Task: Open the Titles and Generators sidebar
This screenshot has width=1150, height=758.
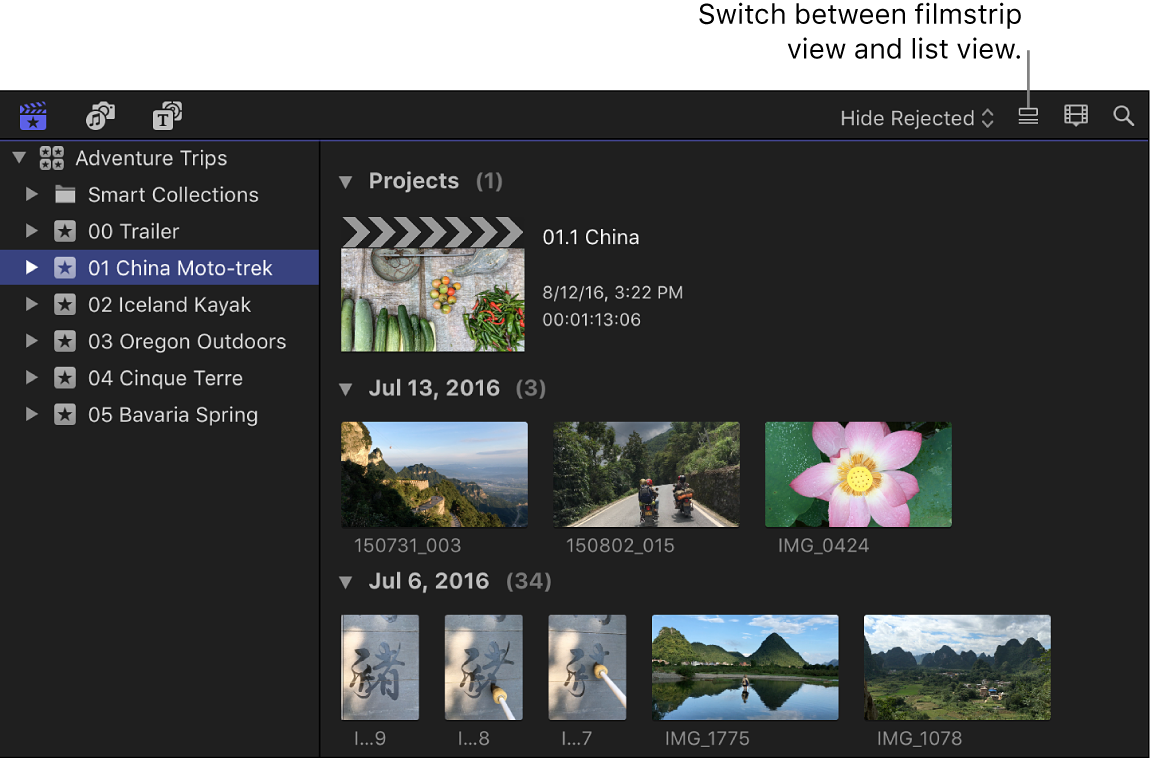Action: click(x=166, y=115)
